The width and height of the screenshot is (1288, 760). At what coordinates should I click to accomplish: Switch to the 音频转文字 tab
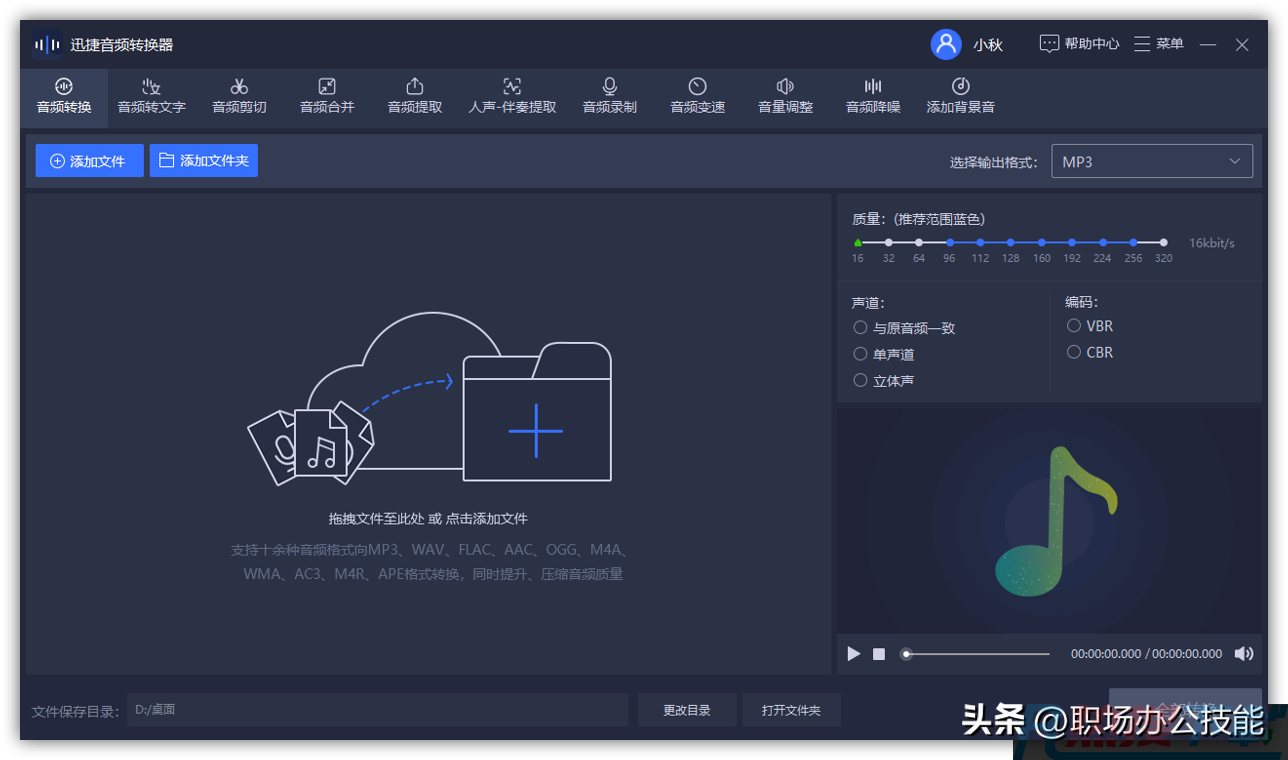pos(151,97)
